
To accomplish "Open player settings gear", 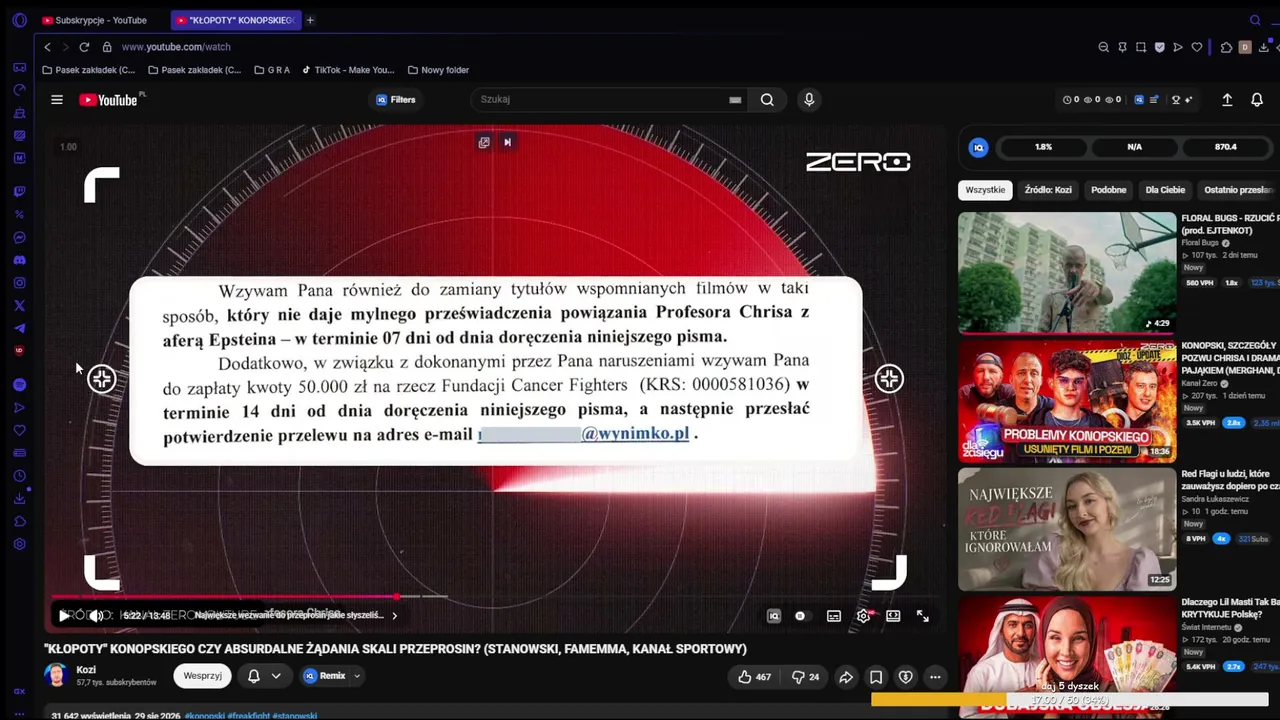I will [863, 616].
